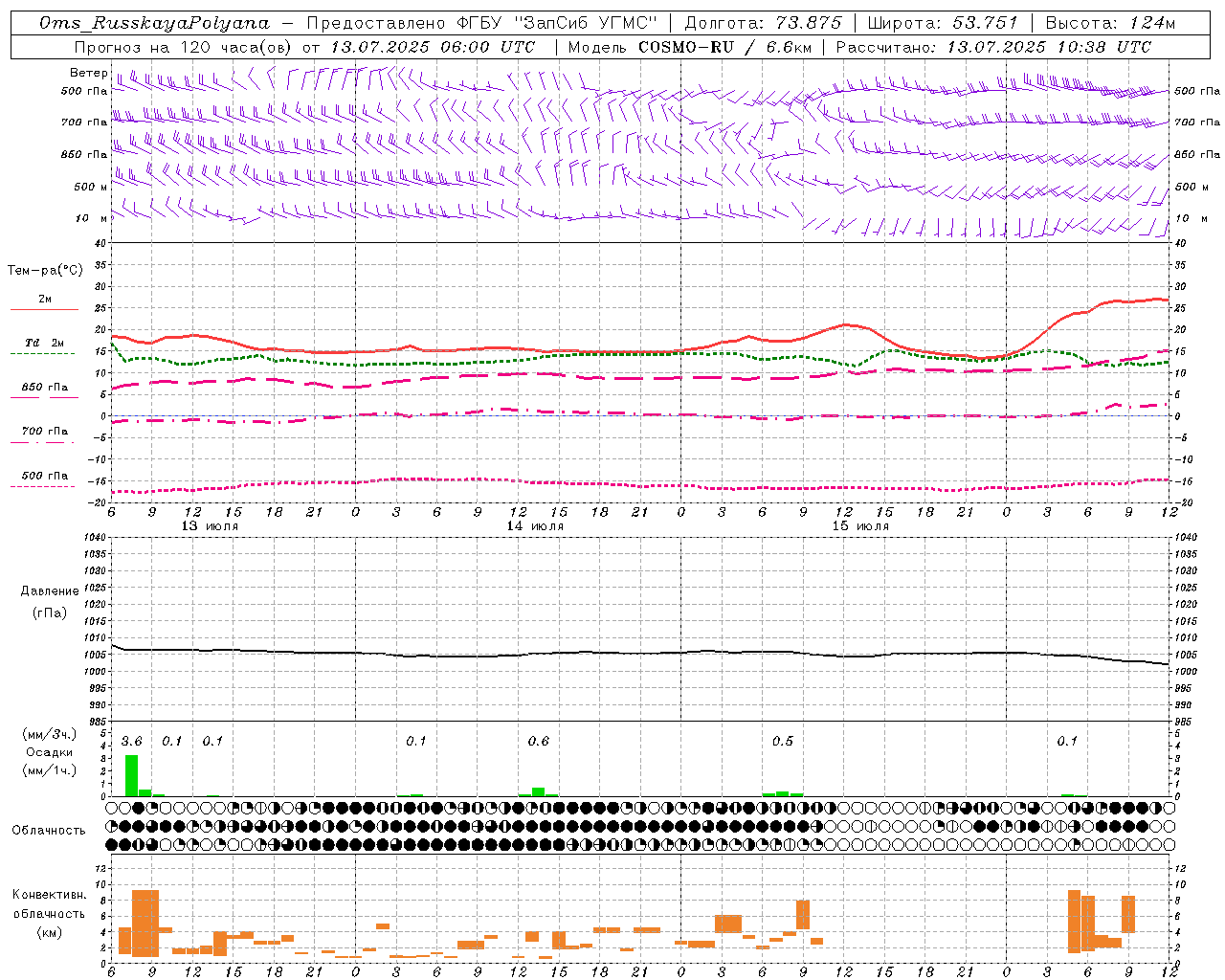Click the 0.6 precipitation total value
Viewport: 1225px width, 980px height.
click(x=539, y=741)
